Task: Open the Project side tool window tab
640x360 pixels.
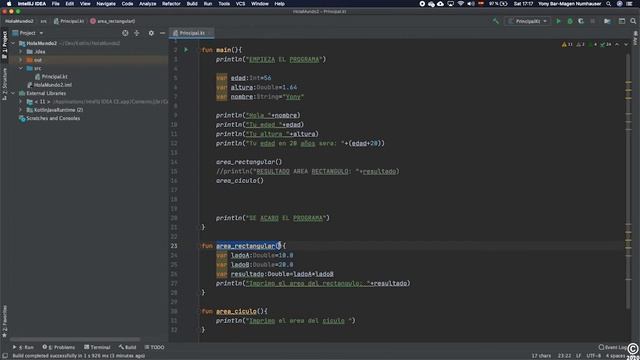Action: (4, 45)
